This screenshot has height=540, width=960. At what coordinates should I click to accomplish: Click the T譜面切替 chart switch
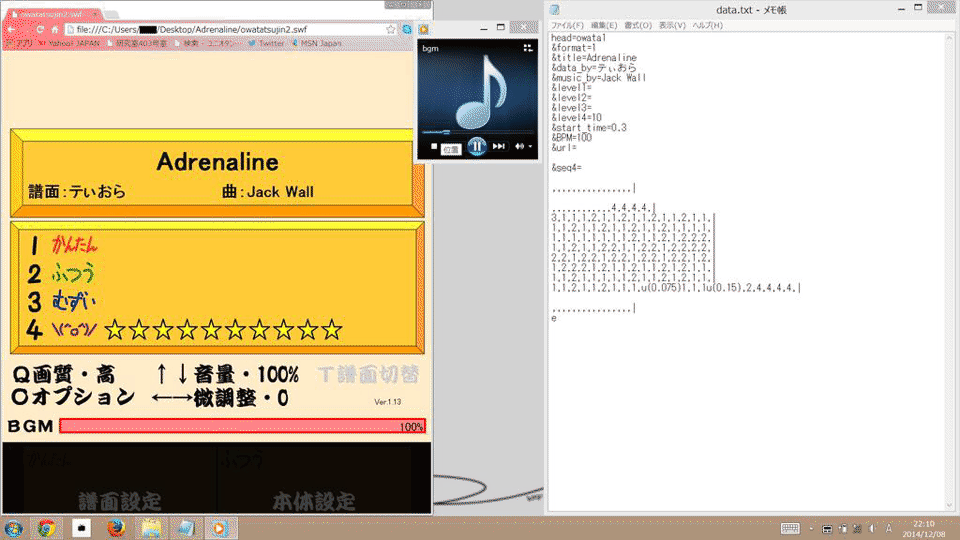[x=369, y=374]
